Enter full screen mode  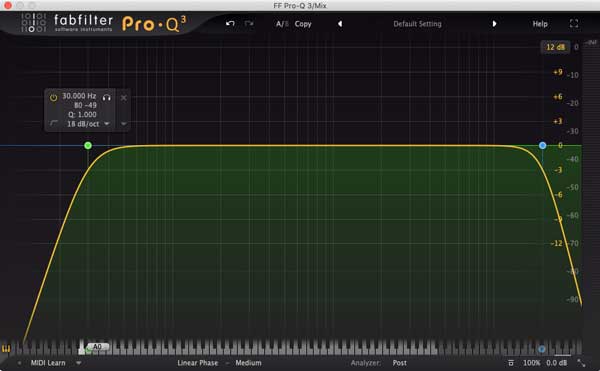click(x=574, y=23)
